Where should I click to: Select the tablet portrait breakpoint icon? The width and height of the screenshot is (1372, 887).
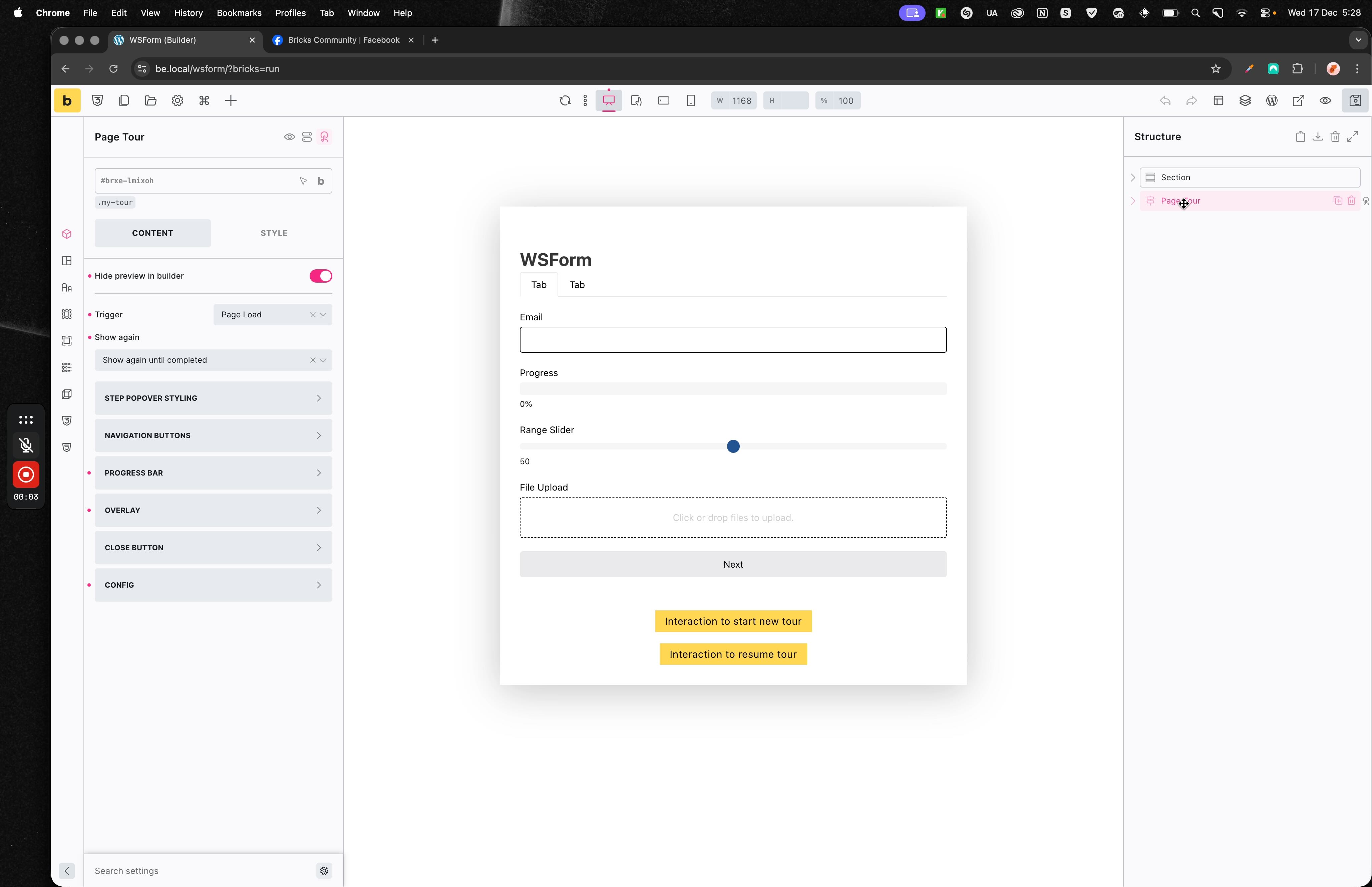[636, 101]
